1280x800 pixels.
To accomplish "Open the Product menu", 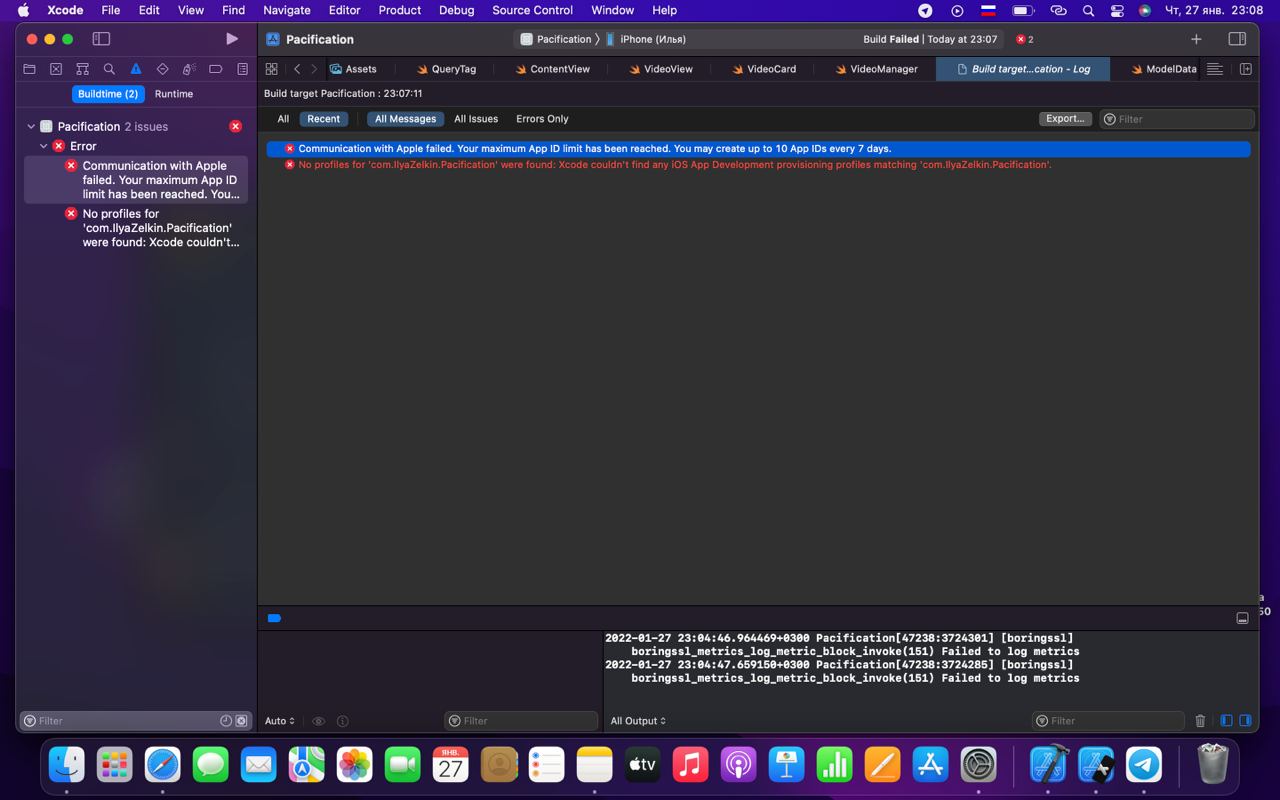I will click(399, 10).
